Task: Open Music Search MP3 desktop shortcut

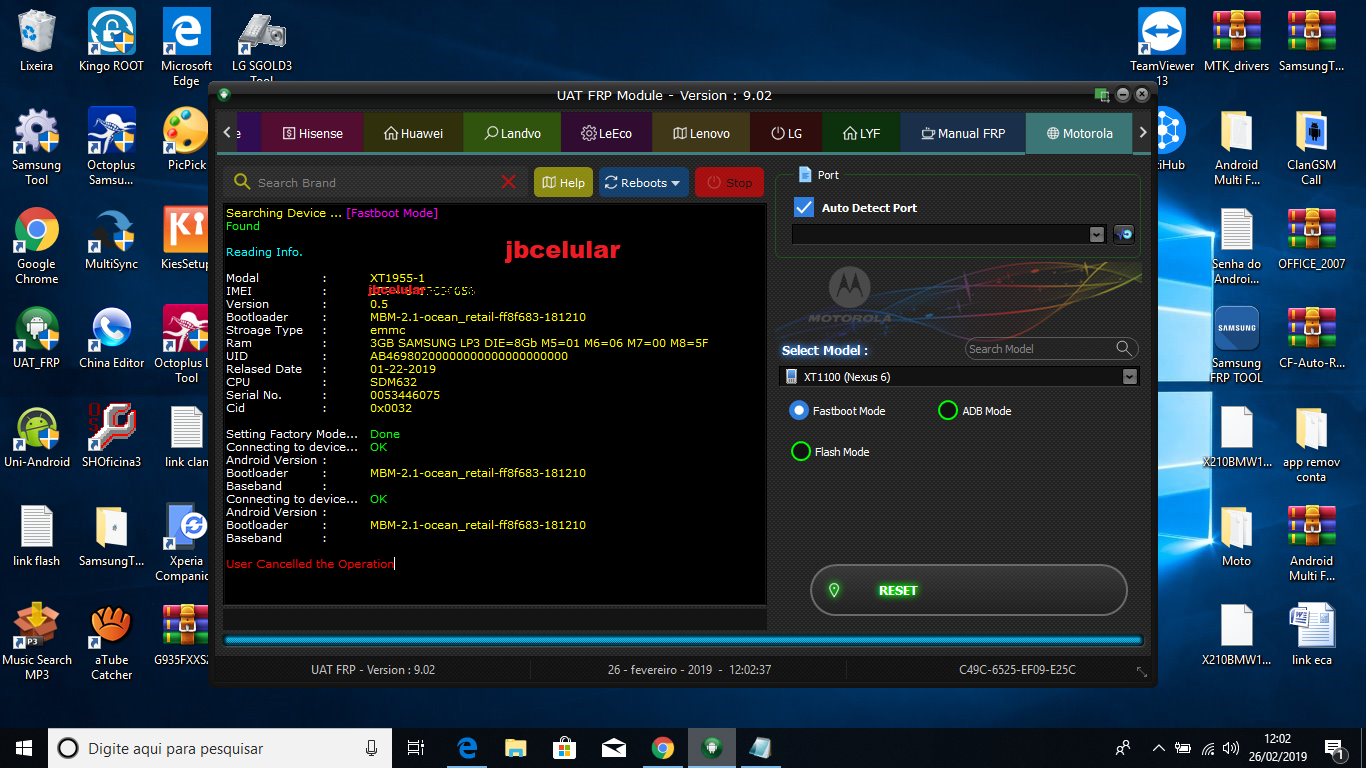Action: pyautogui.click(x=37, y=641)
